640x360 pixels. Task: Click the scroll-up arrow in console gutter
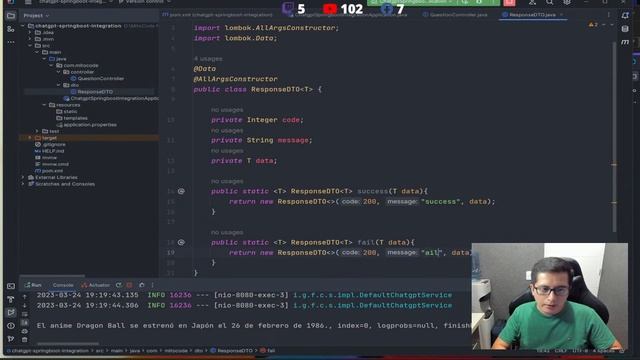[25, 297]
